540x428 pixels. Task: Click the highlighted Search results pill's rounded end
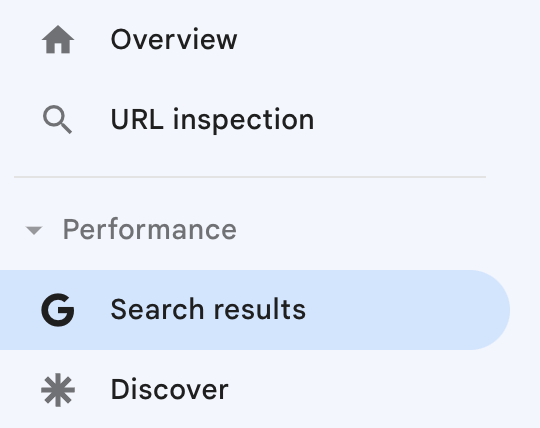tap(489, 310)
